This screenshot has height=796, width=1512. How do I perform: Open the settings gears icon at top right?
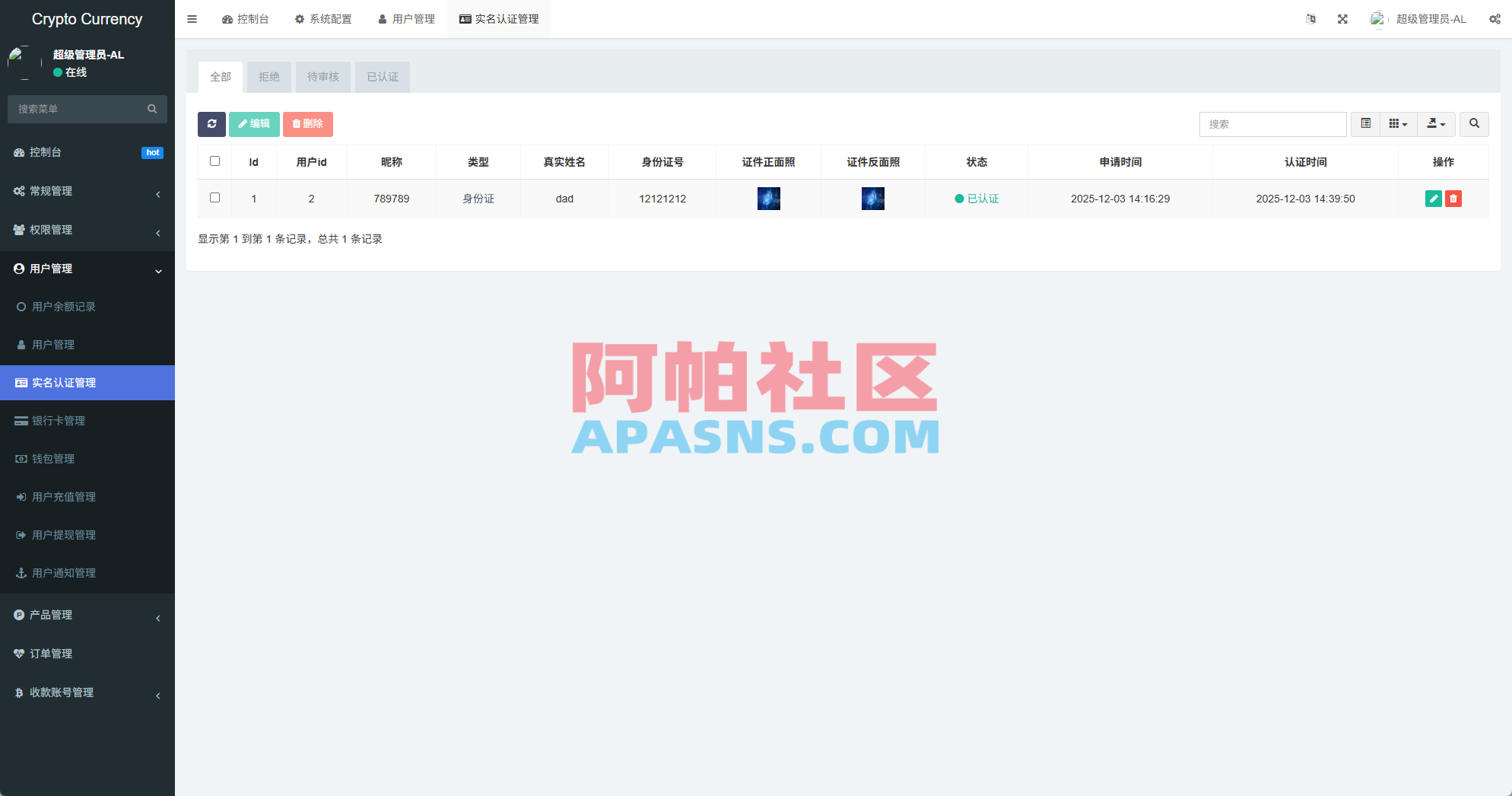pos(1495,19)
